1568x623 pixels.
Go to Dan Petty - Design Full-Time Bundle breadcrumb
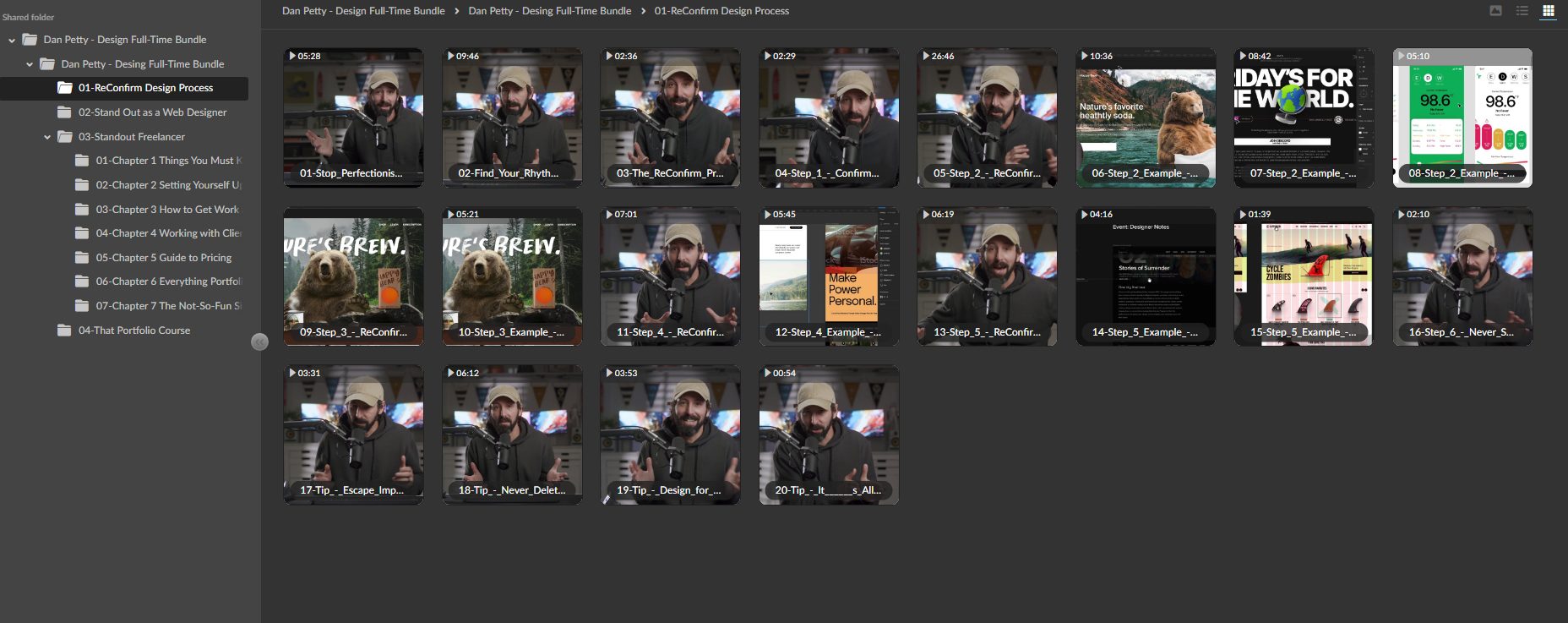(x=363, y=11)
